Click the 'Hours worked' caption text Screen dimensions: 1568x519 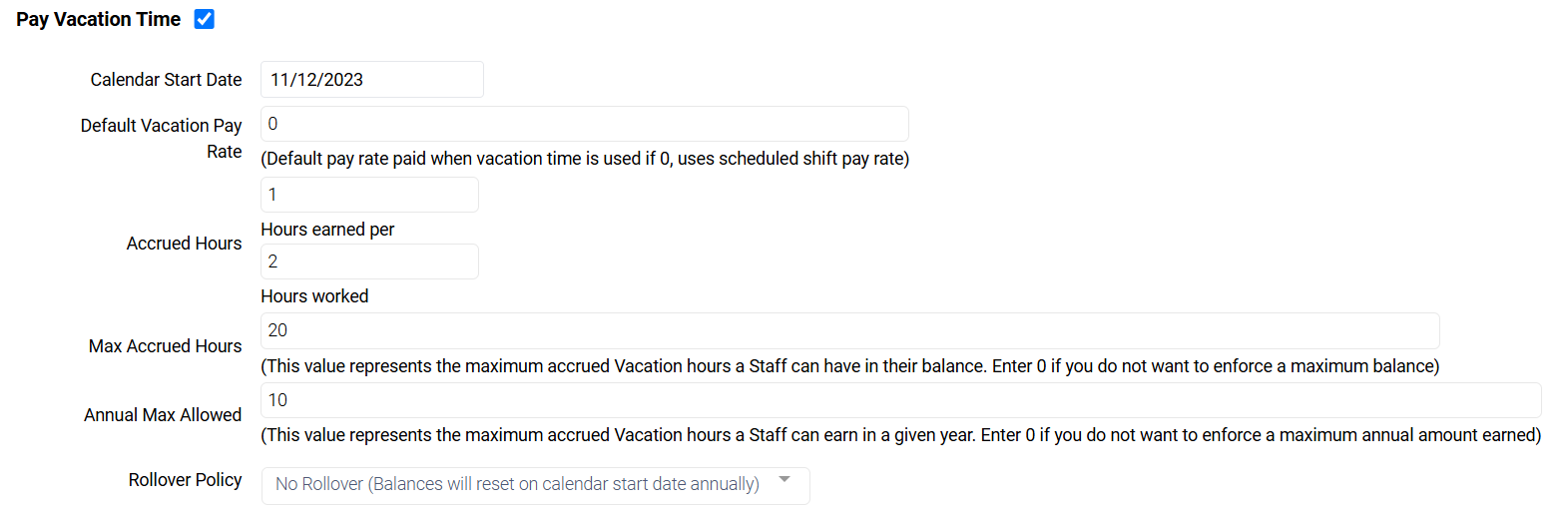tap(314, 296)
